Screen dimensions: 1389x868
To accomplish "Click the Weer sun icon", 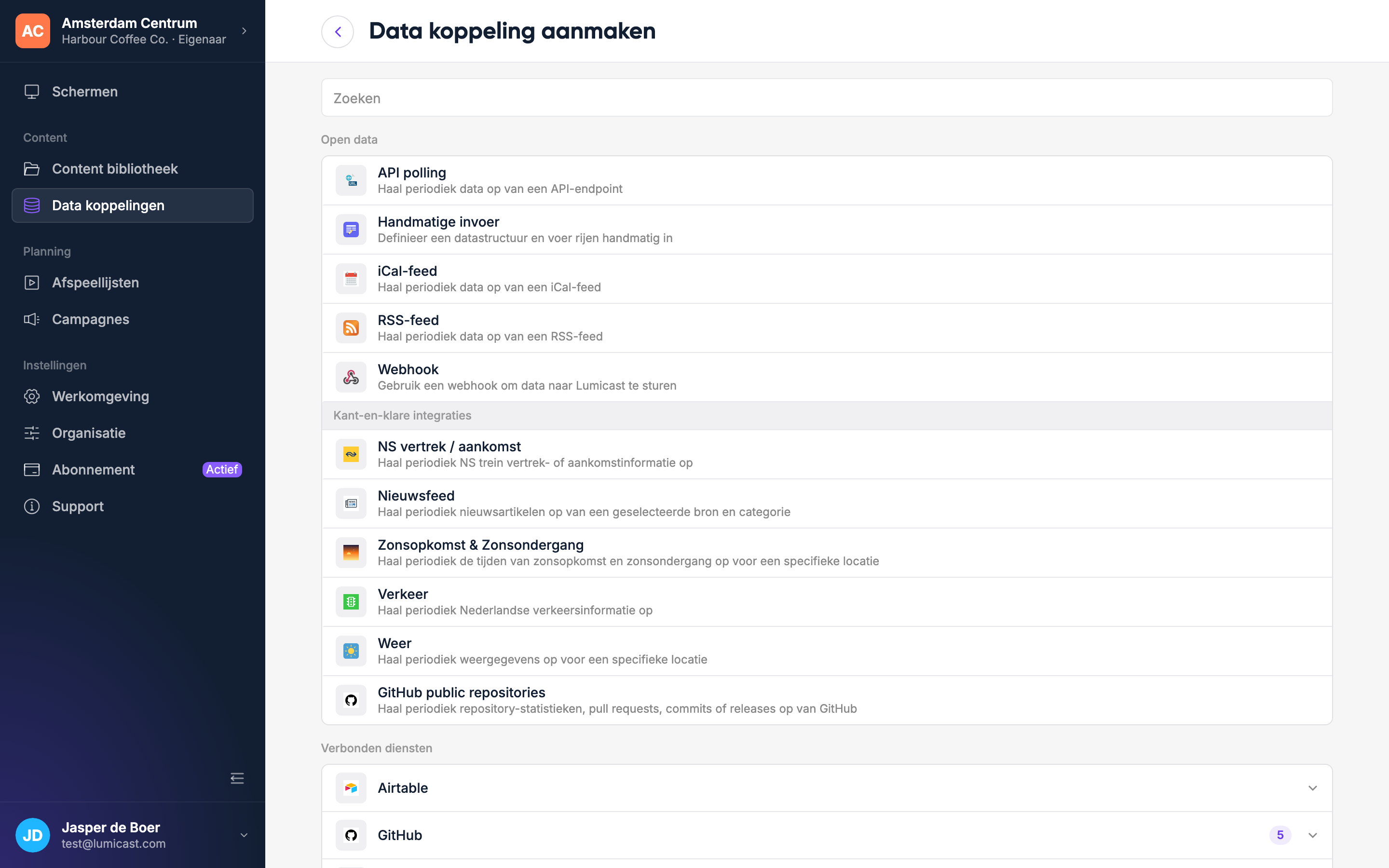I will tap(351, 651).
